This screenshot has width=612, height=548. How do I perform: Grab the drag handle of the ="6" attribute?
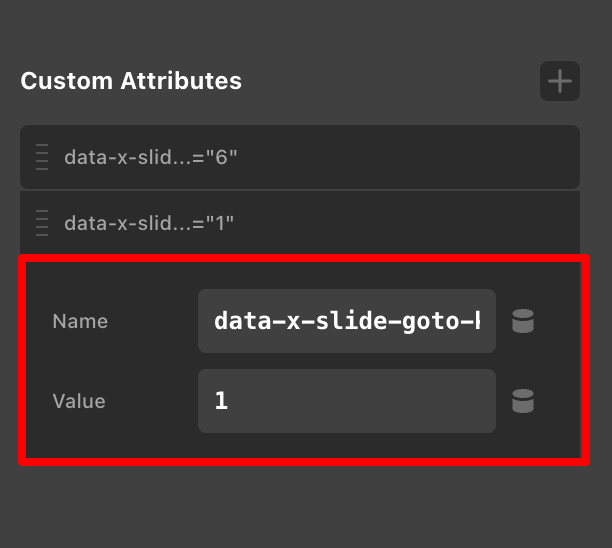tap(42, 157)
